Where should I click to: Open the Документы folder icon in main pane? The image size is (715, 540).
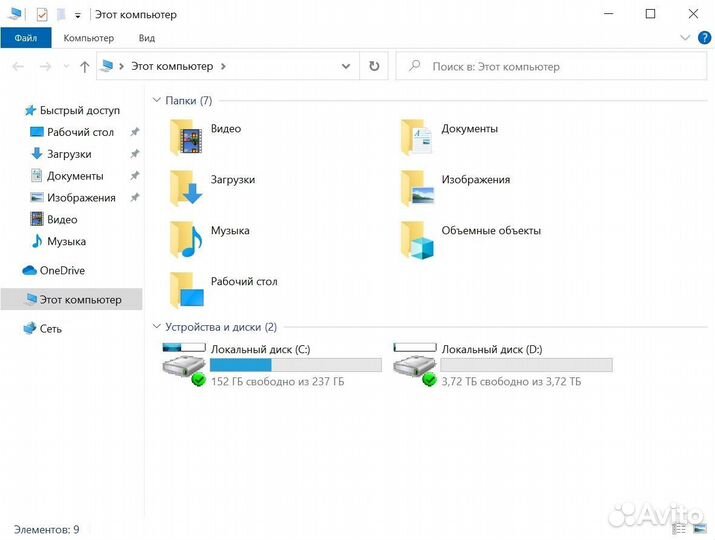417,137
